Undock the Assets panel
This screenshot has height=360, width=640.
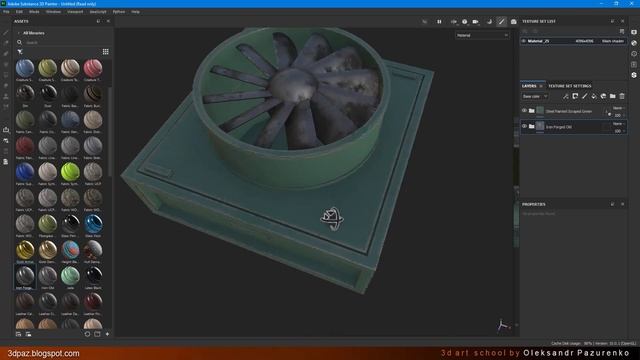pyautogui.click(x=98, y=21)
